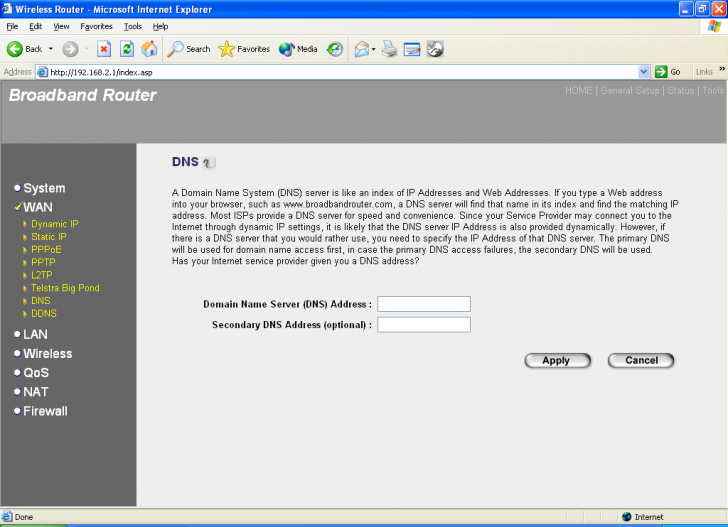Screen dimensions: 728x527
Task: Click the Domain Name Server Address field
Action: [424, 304]
